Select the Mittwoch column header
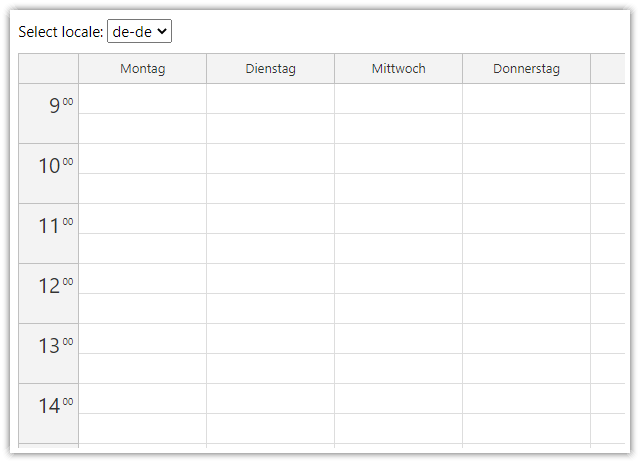This screenshot has width=640, height=463. tap(398, 69)
